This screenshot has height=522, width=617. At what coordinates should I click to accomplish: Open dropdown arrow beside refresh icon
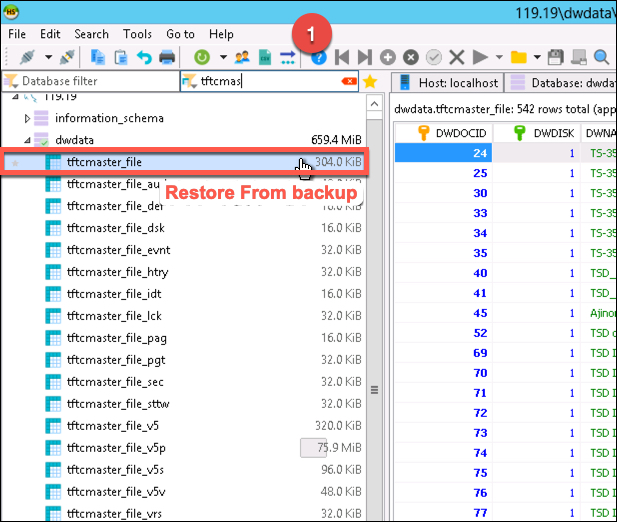(222, 57)
